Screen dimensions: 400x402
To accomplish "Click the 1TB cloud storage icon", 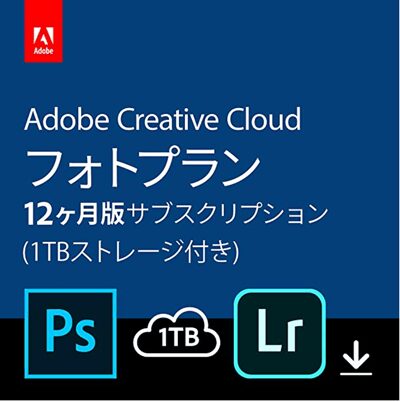I will 176,333.
